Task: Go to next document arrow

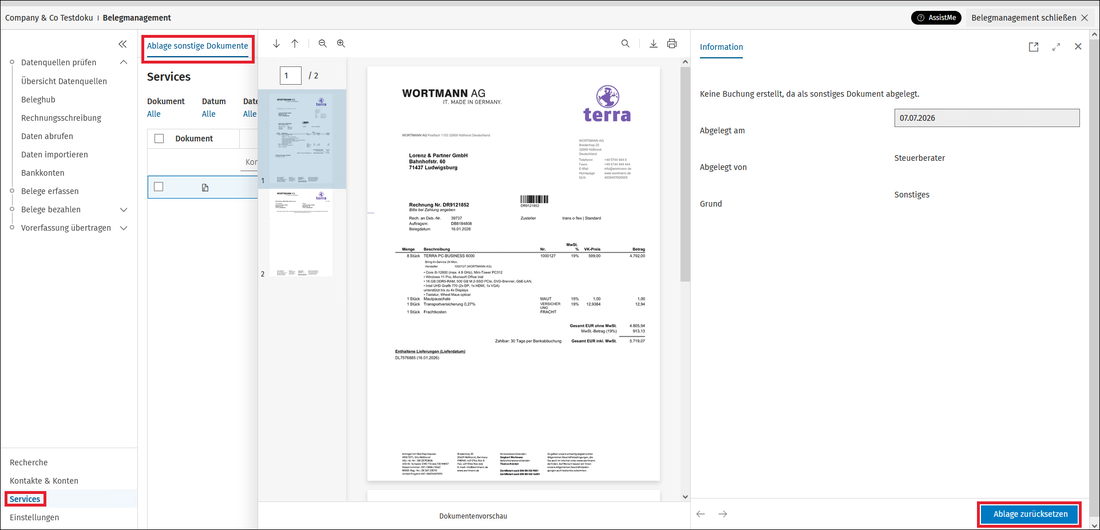Action: (723, 514)
